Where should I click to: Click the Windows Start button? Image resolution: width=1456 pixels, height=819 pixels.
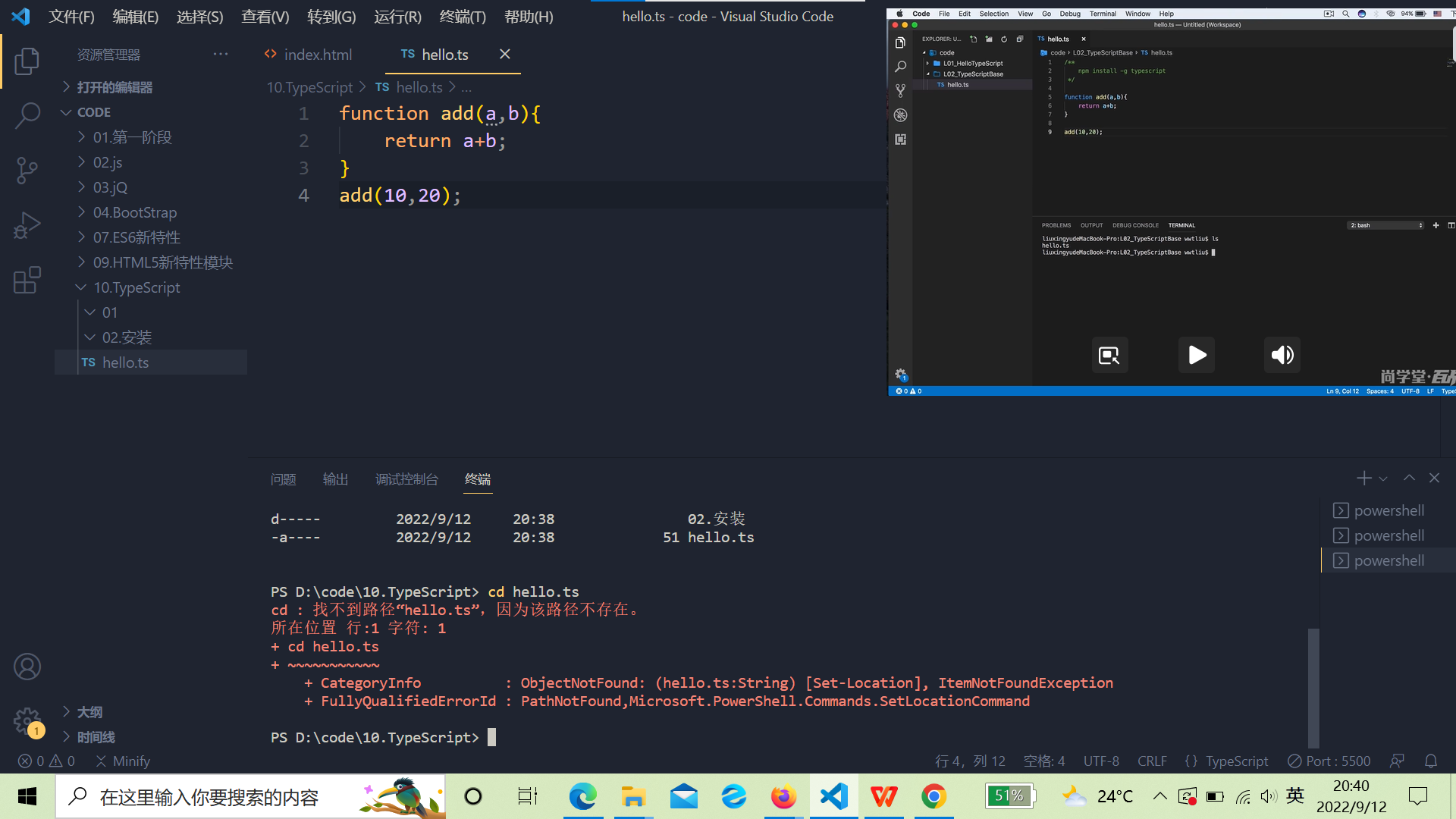27,796
